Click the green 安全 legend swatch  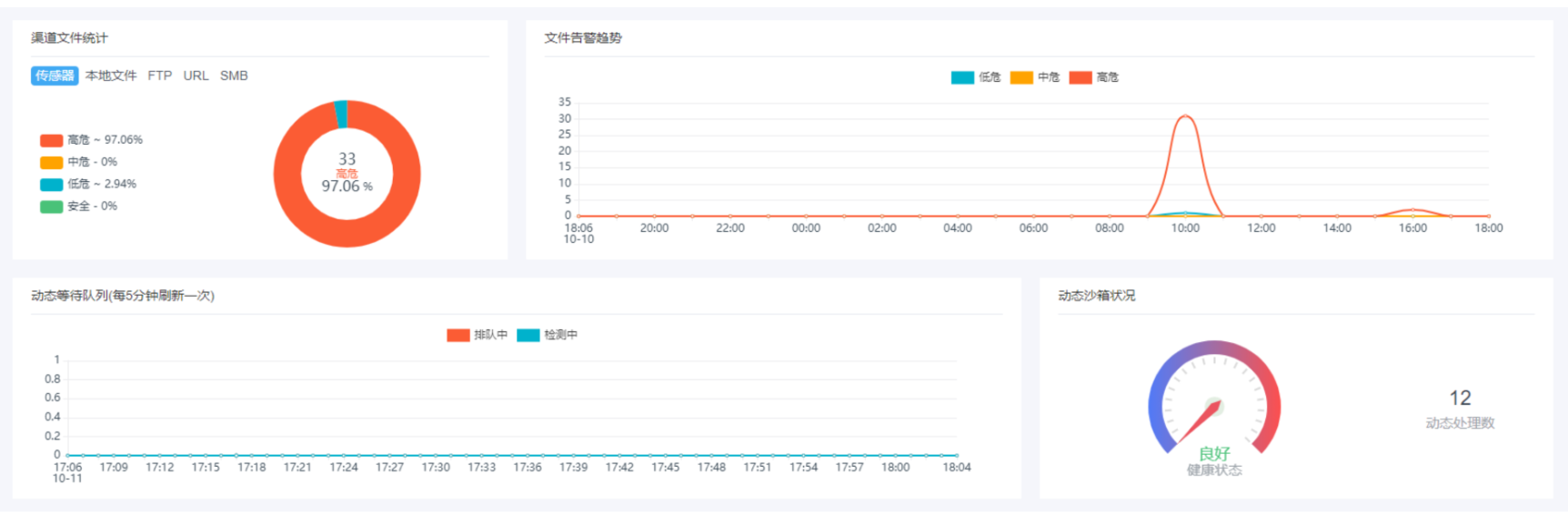pyautogui.click(x=51, y=207)
